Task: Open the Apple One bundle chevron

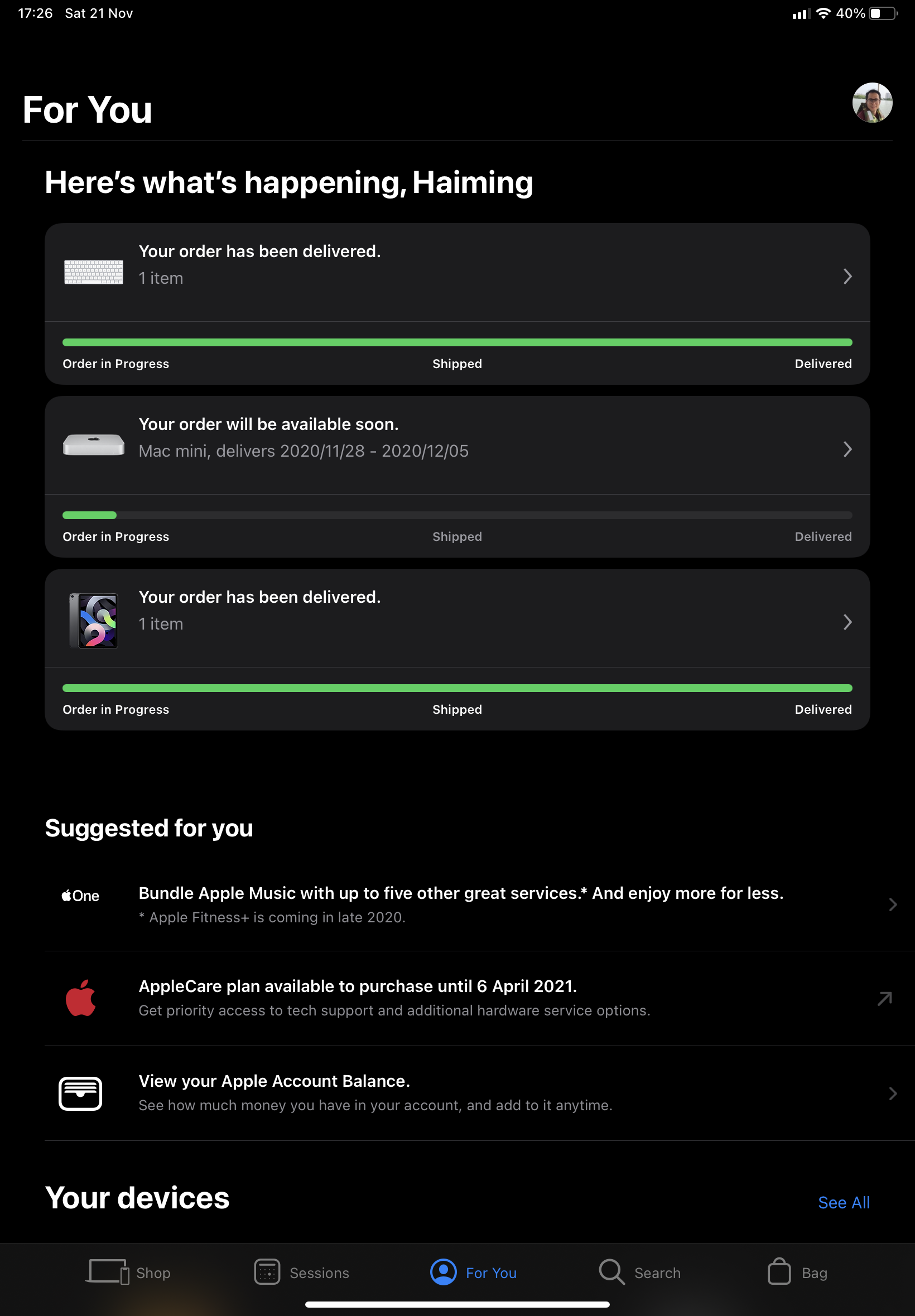Action: pos(892,904)
